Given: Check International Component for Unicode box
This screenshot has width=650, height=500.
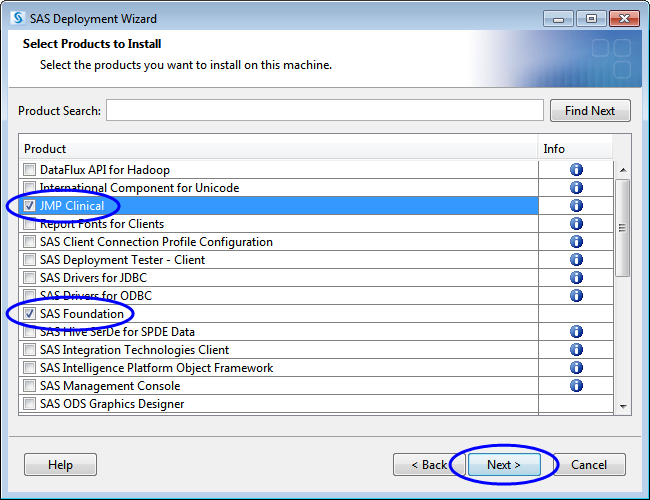Looking at the screenshot, I should click(x=29, y=187).
